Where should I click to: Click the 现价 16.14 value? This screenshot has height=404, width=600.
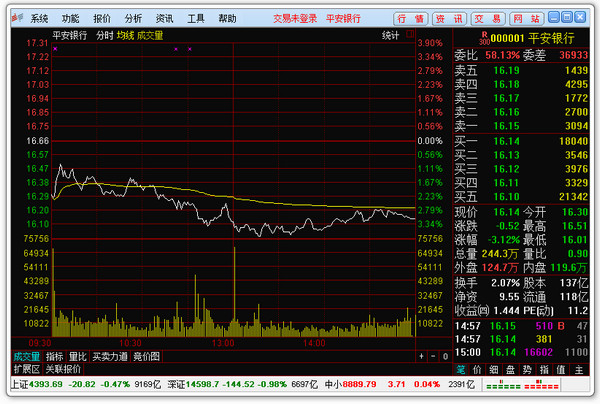506,212
